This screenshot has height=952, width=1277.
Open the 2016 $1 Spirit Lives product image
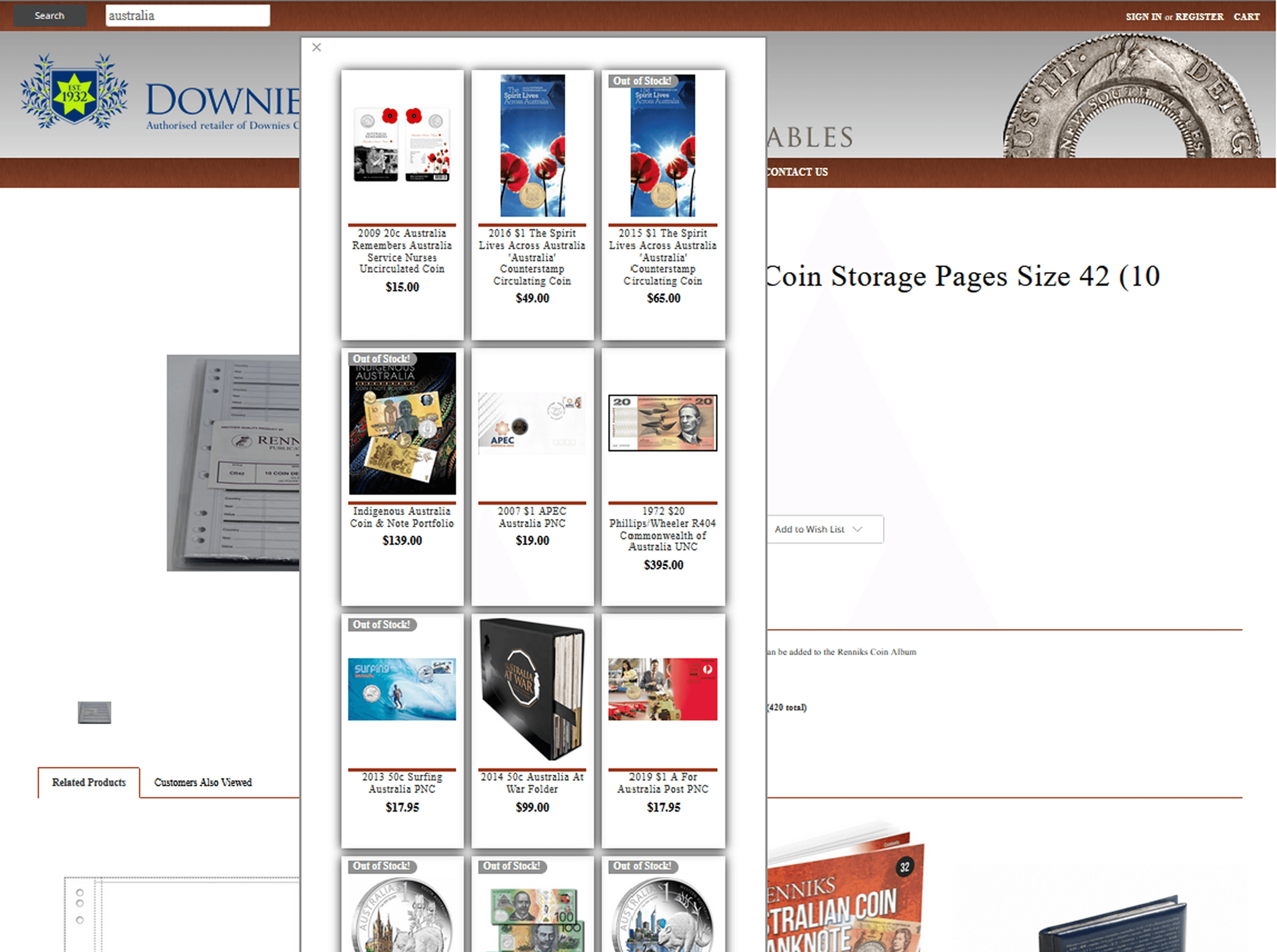532,145
